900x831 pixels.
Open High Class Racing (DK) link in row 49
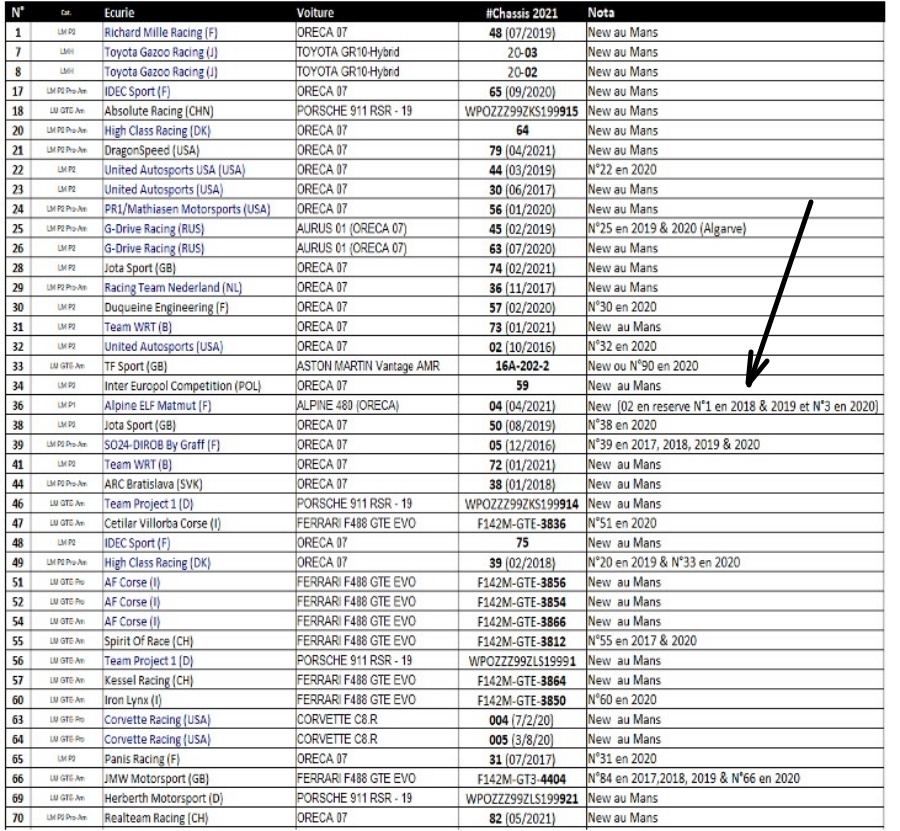(157, 562)
